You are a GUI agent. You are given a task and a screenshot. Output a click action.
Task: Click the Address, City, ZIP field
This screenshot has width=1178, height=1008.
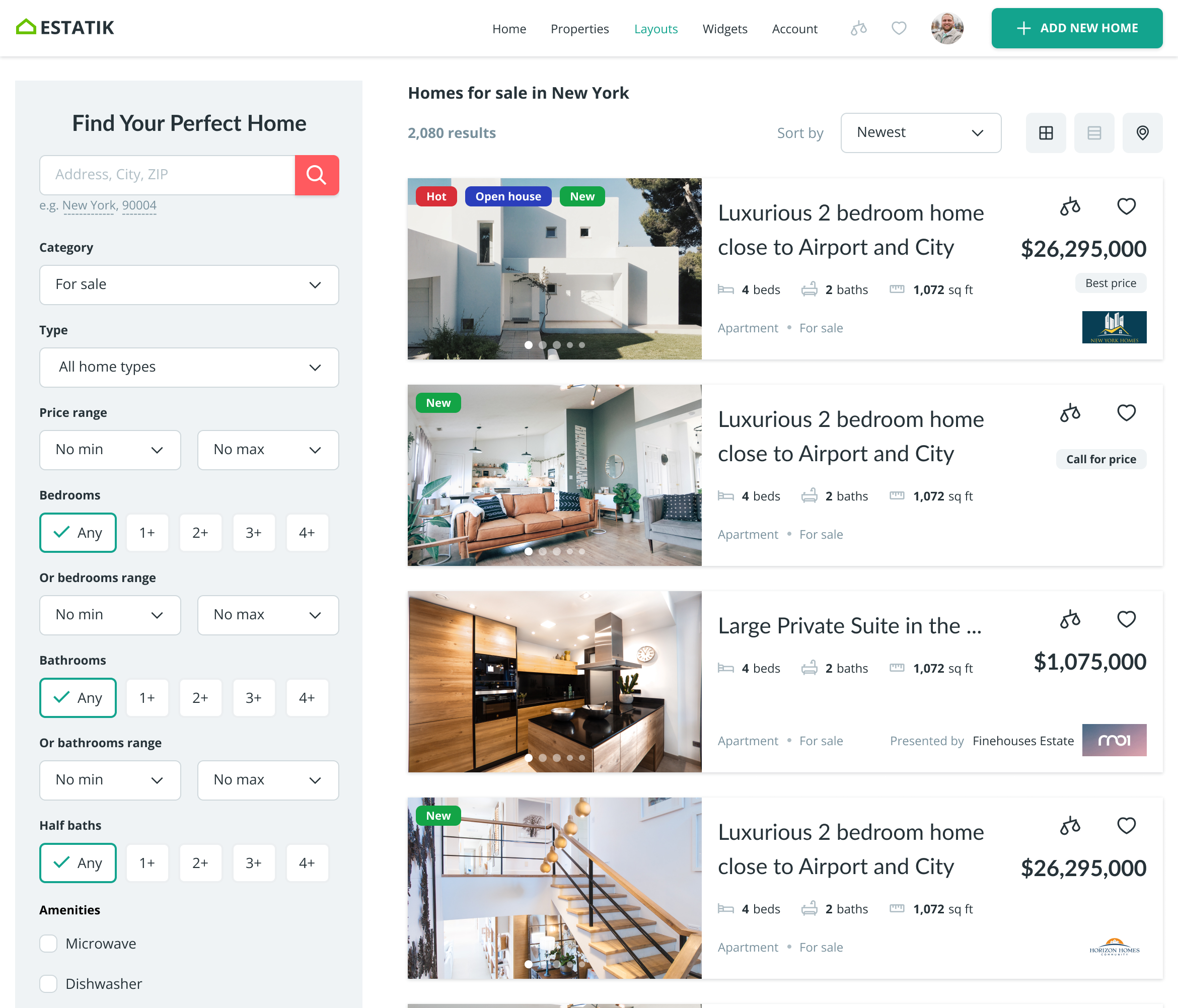[x=167, y=175]
